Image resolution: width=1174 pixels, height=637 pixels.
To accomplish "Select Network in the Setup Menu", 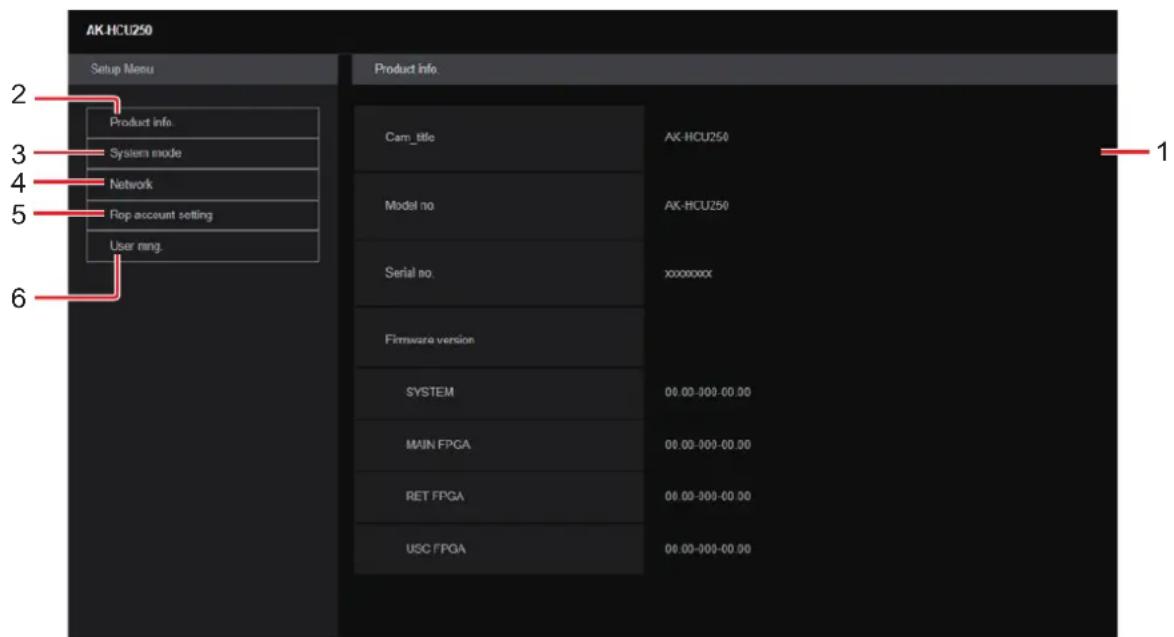I will click(x=202, y=184).
